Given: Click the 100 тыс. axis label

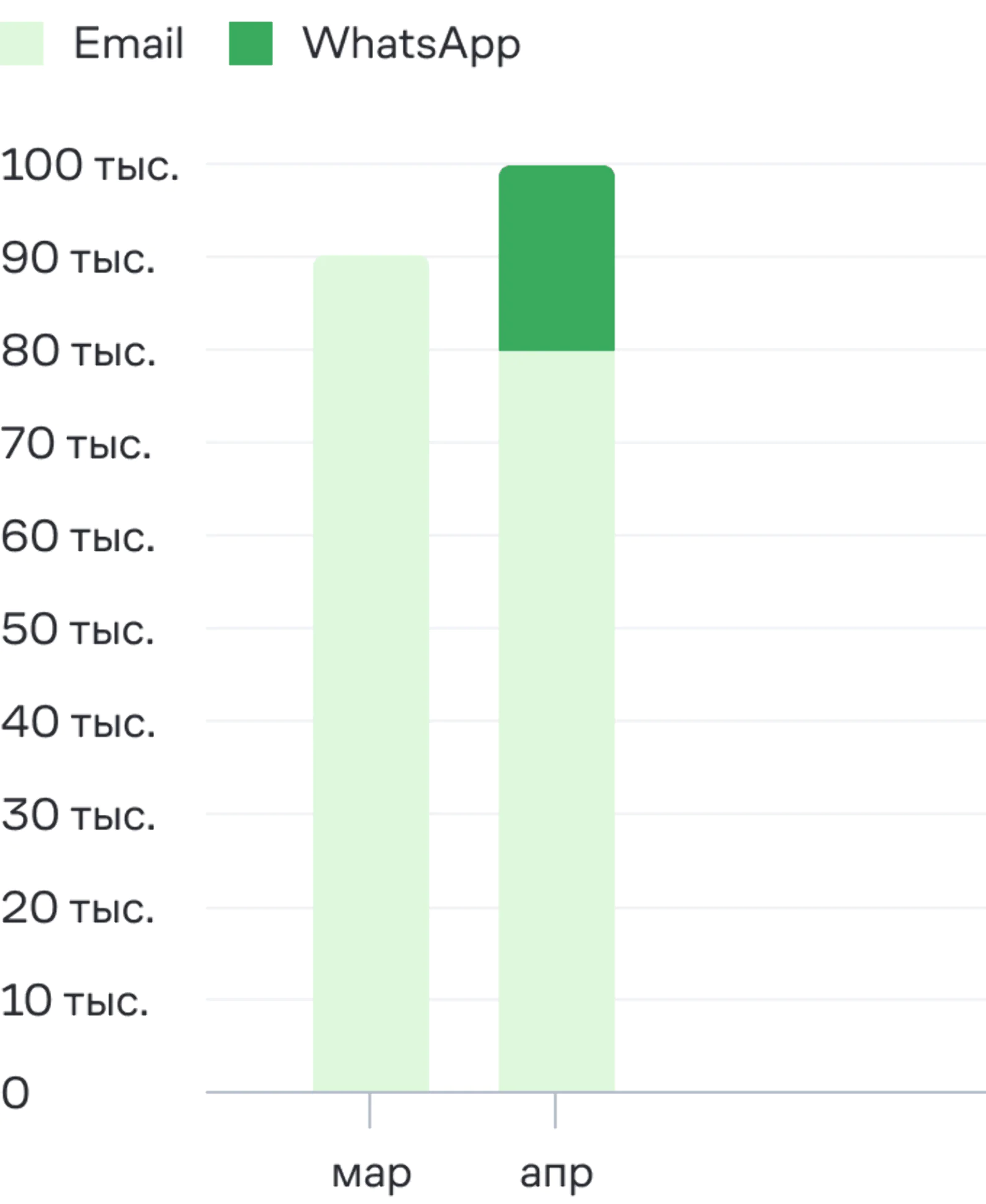Looking at the screenshot, I should coord(90,165).
